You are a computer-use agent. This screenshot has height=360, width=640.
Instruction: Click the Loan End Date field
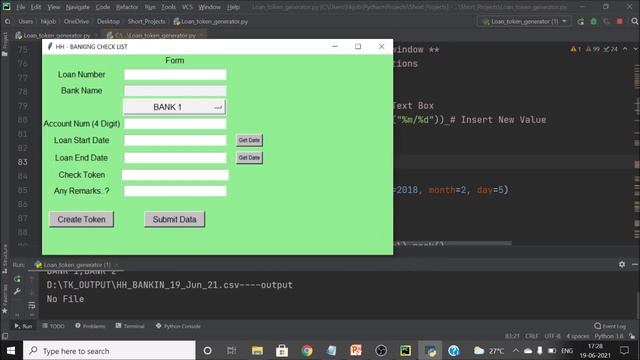click(175, 158)
